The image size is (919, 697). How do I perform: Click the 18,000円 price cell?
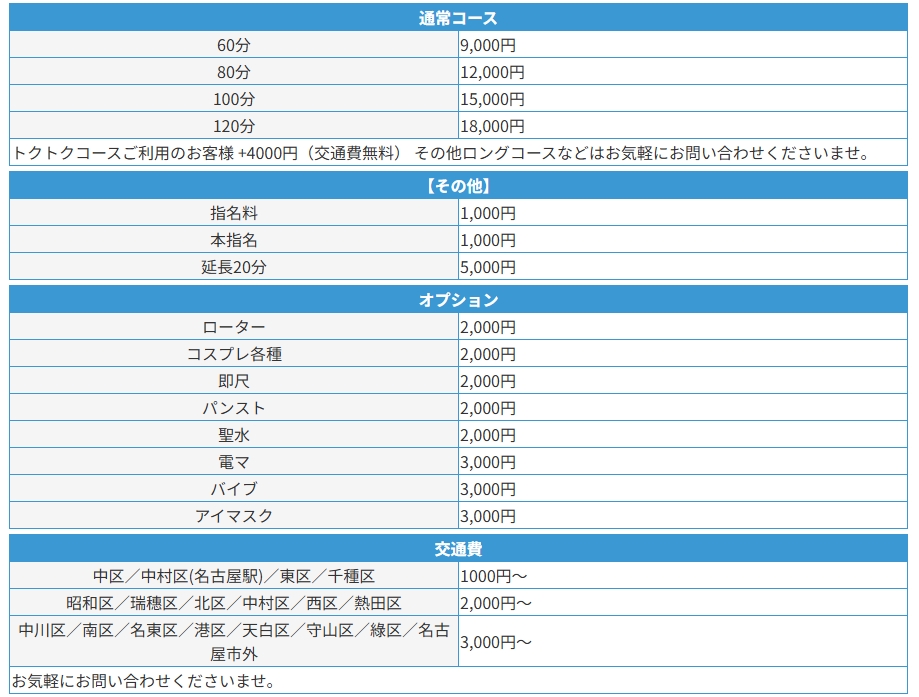point(492,126)
